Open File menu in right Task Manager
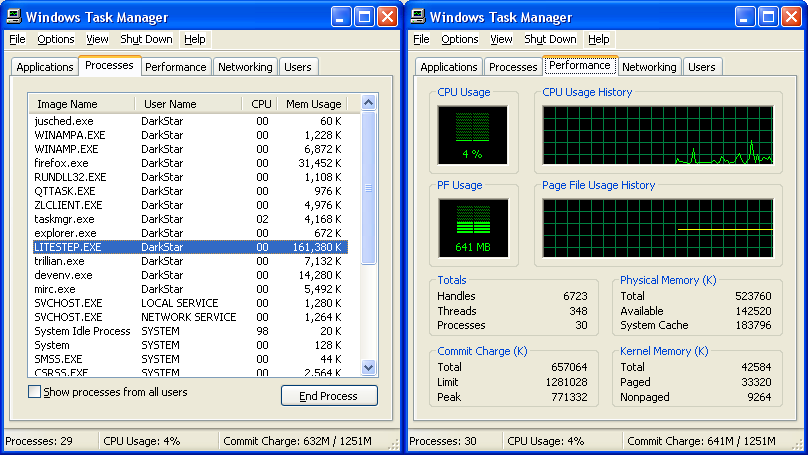808x455 pixels. [421, 39]
